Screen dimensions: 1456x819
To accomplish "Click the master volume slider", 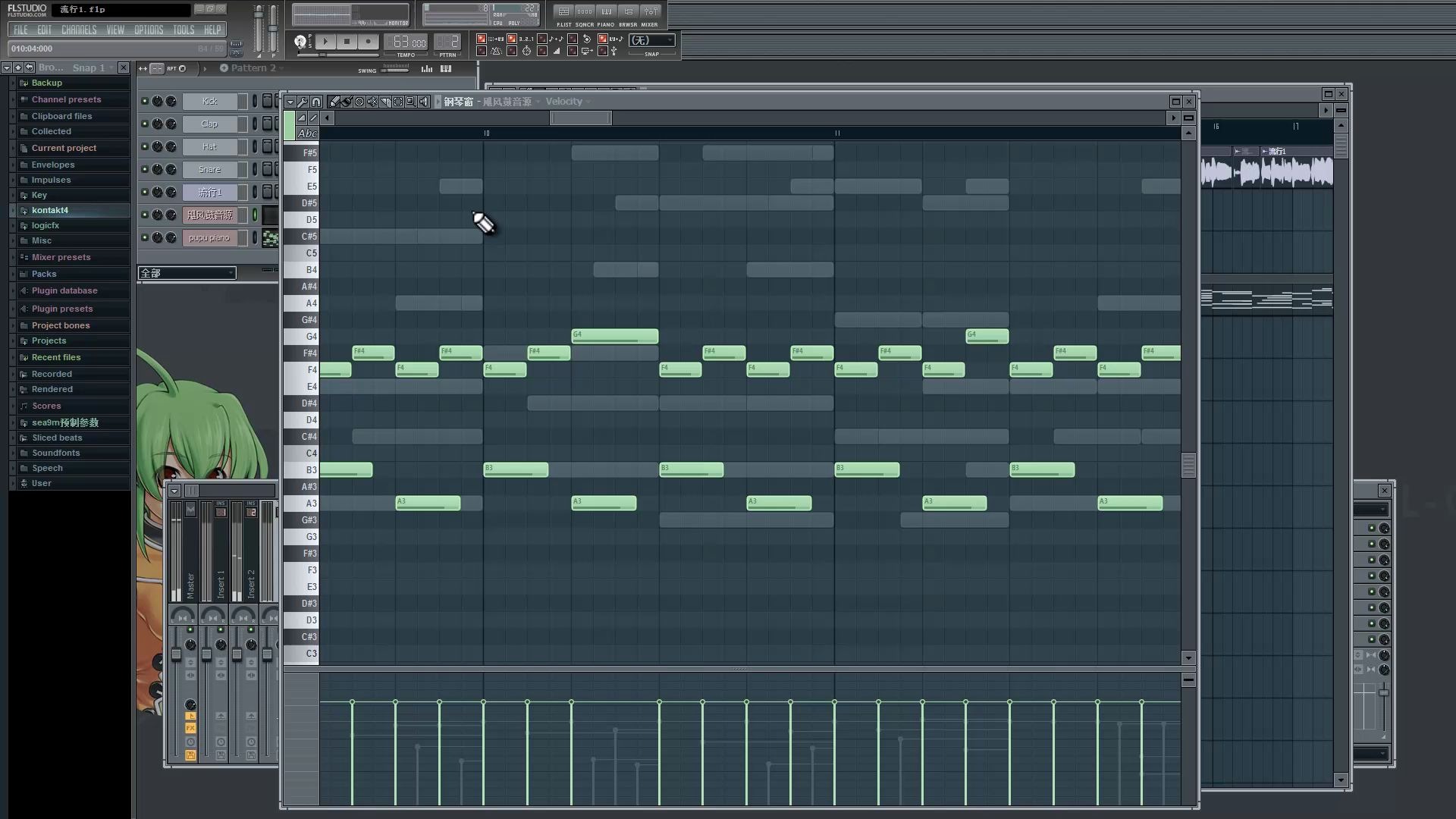I will click(259, 28).
